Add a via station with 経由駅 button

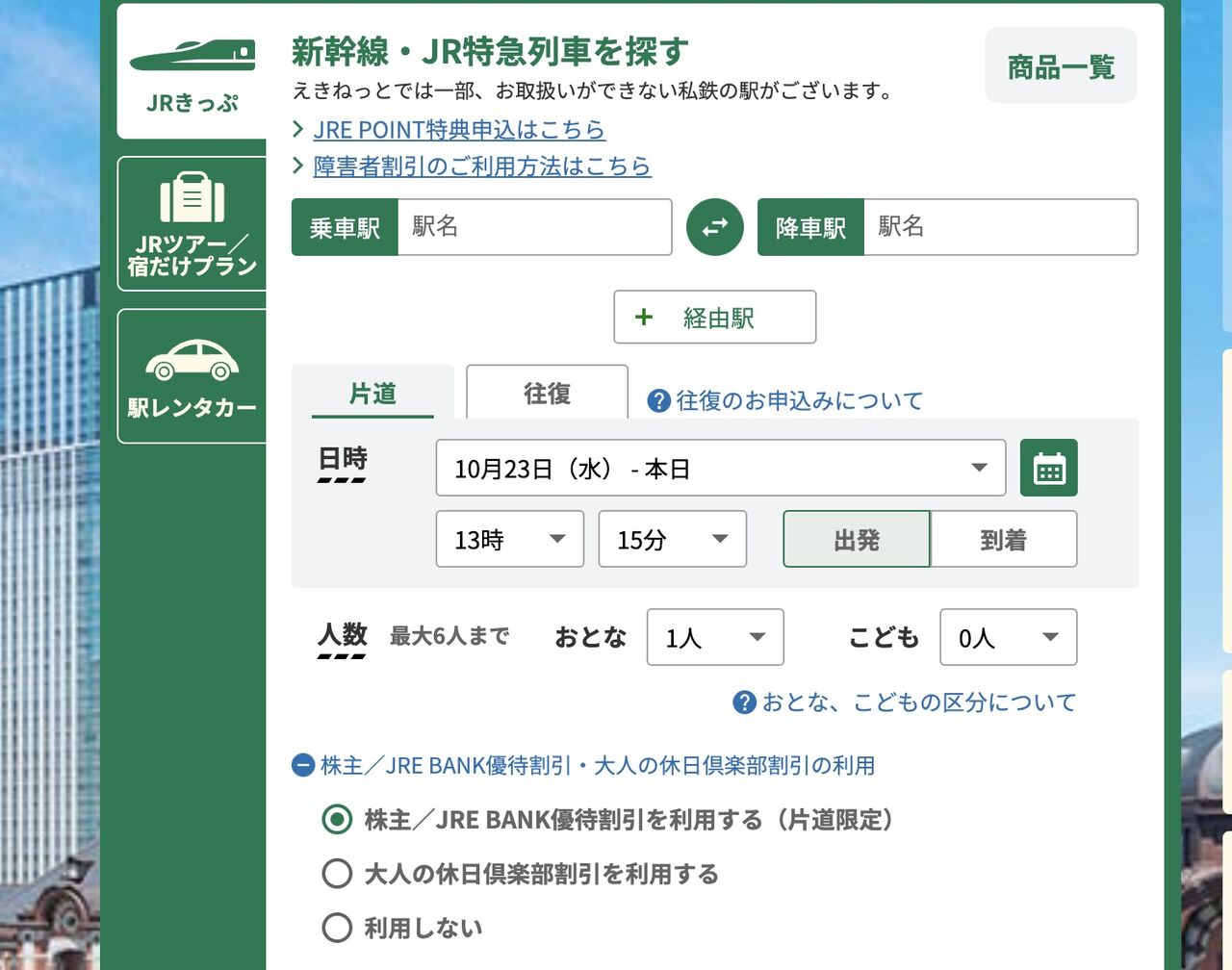[x=715, y=318]
